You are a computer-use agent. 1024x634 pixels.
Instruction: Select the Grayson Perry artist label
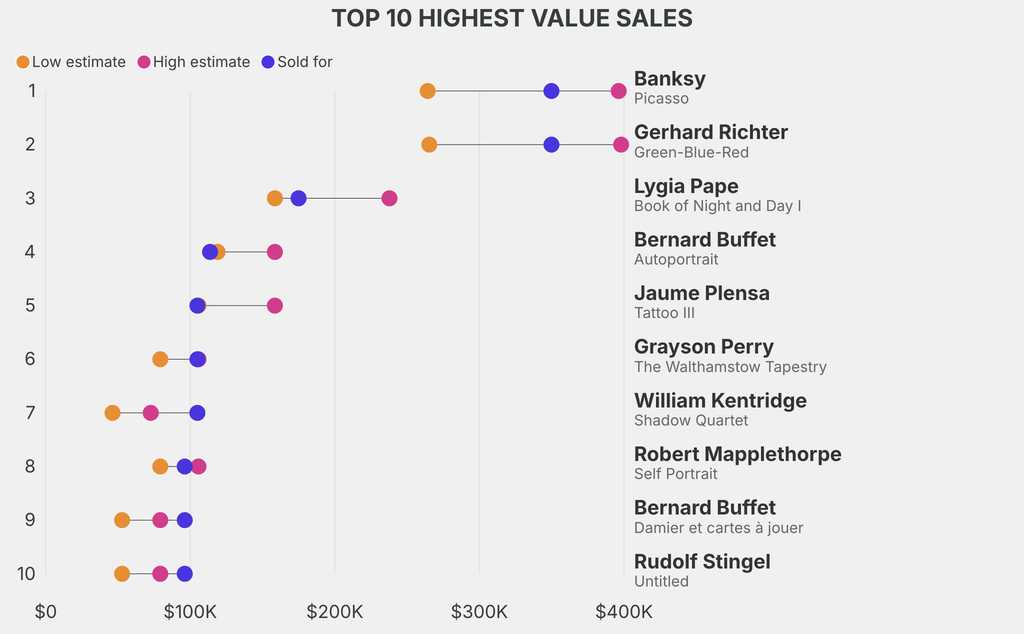(703, 347)
